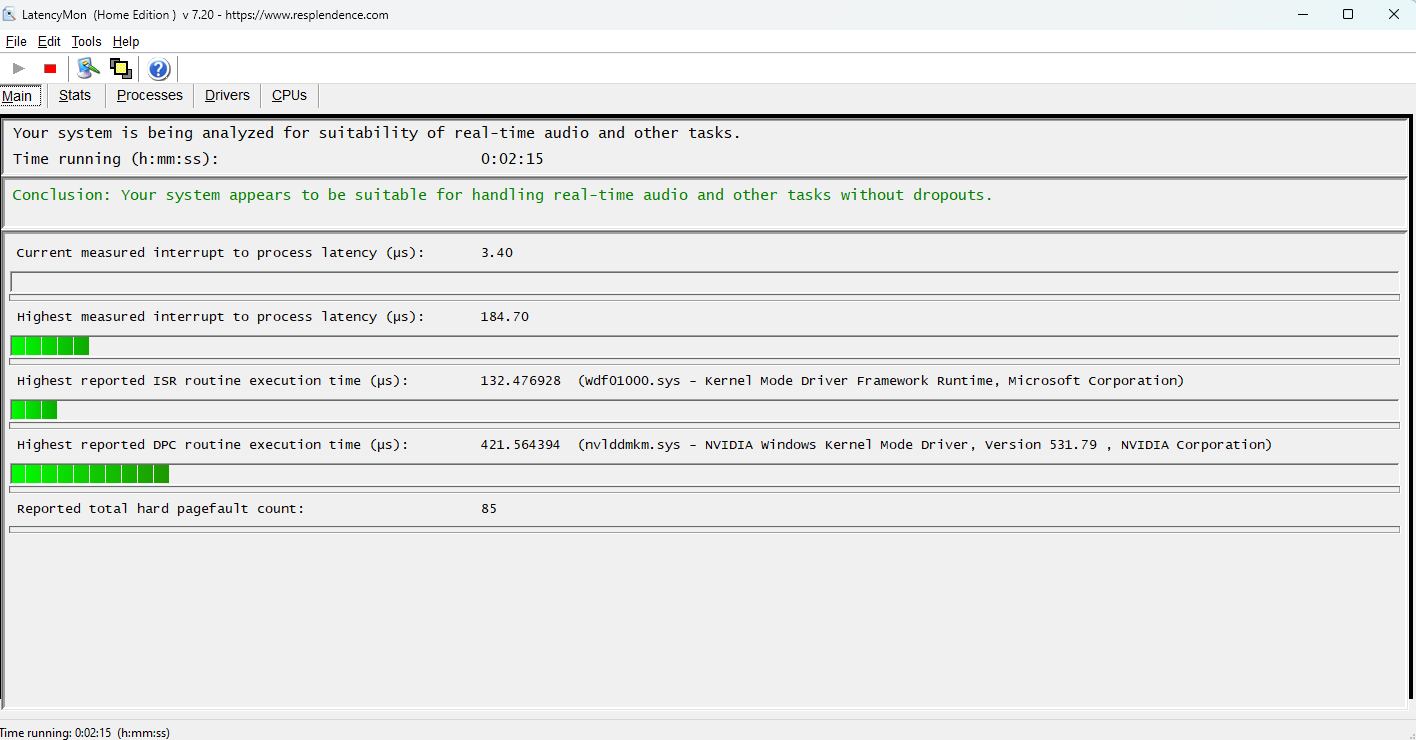
Task: Minimize the LatencyMon window
Action: point(1303,14)
